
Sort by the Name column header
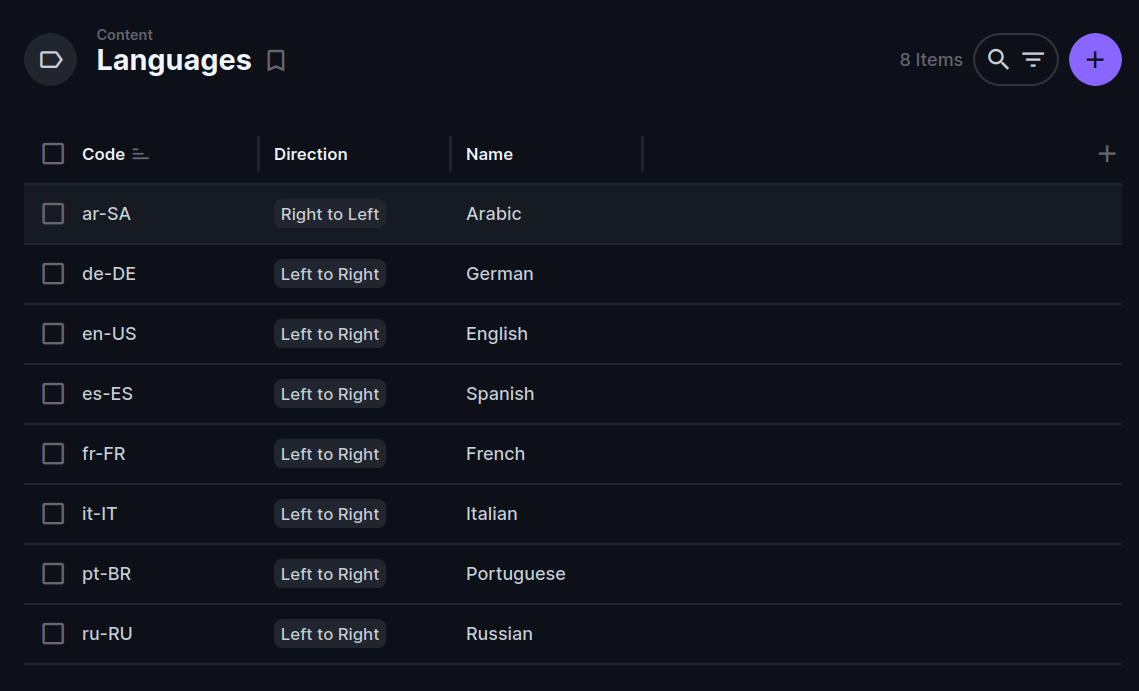[x=489, y=153]
